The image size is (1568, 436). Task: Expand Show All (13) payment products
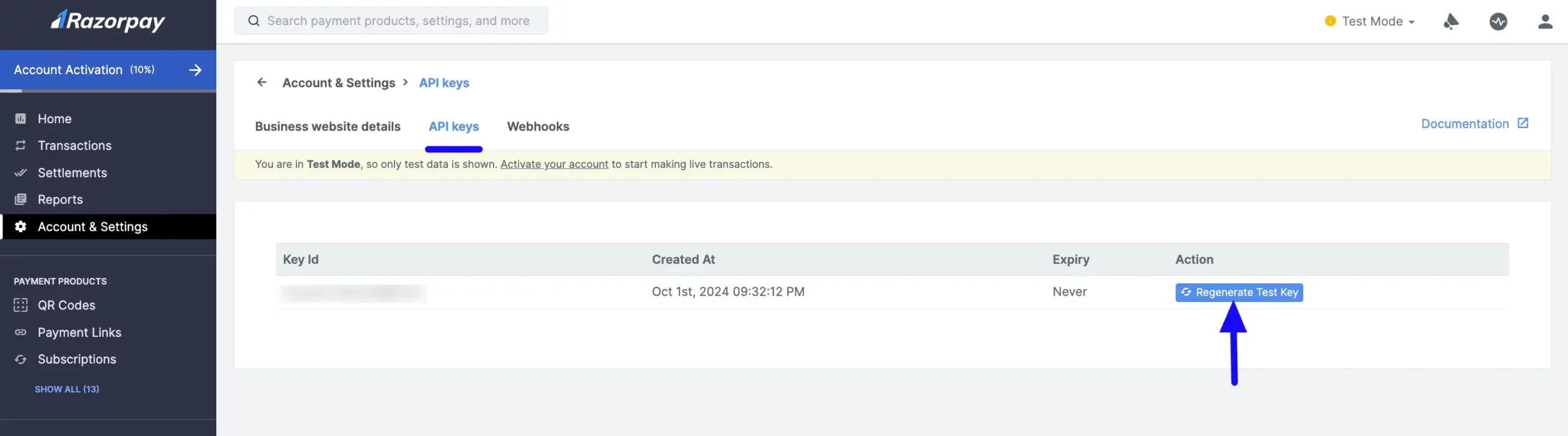point(67,389)
